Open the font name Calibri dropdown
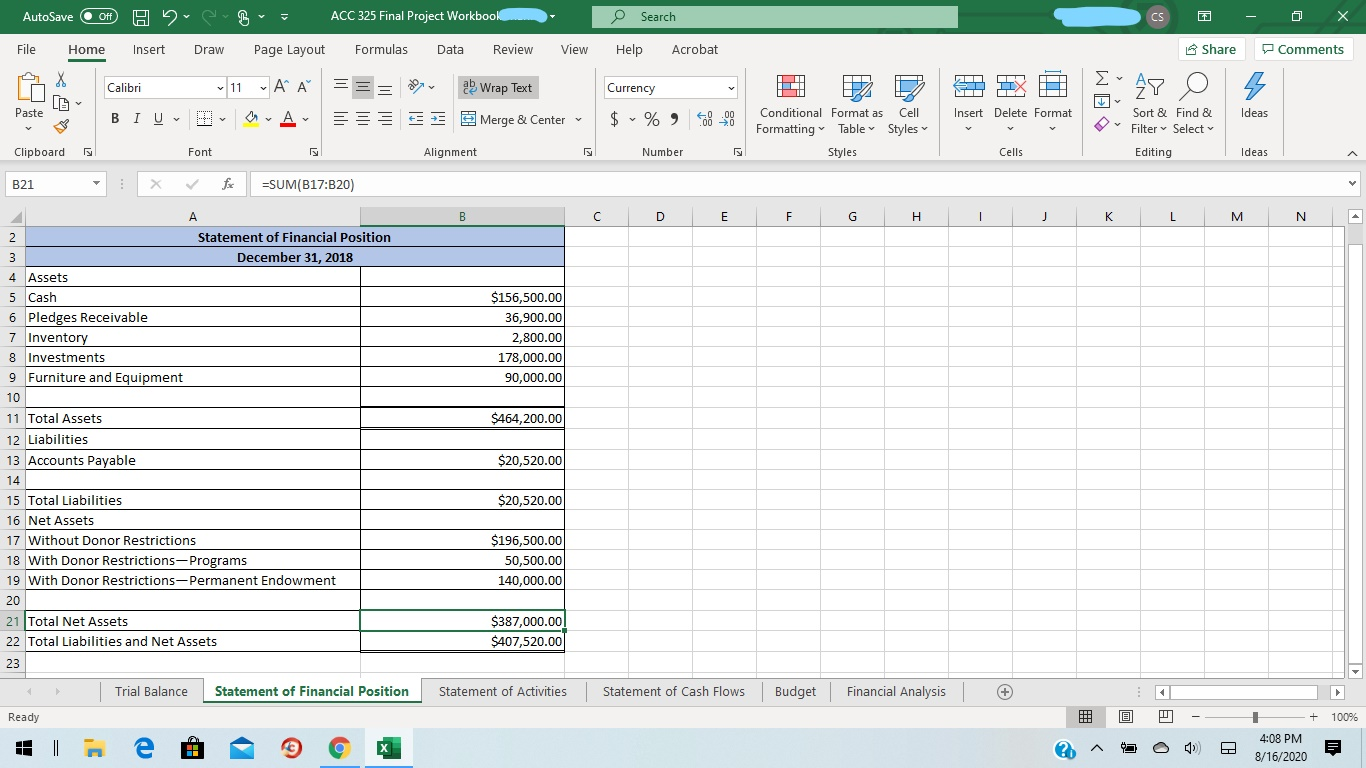 220,88
